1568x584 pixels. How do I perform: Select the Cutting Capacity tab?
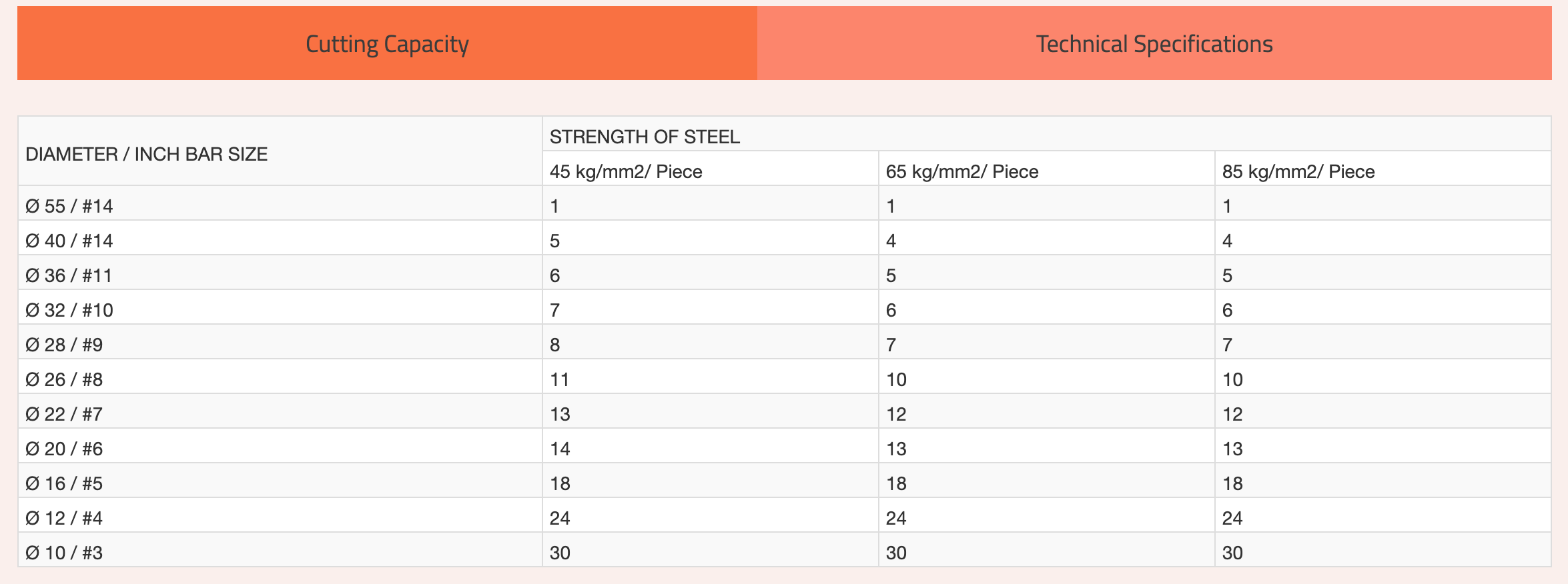click(x=387, y=43)
